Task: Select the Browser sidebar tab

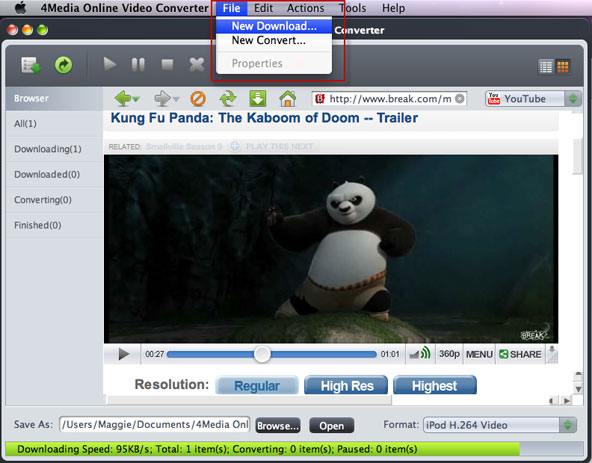Action: 54,99
